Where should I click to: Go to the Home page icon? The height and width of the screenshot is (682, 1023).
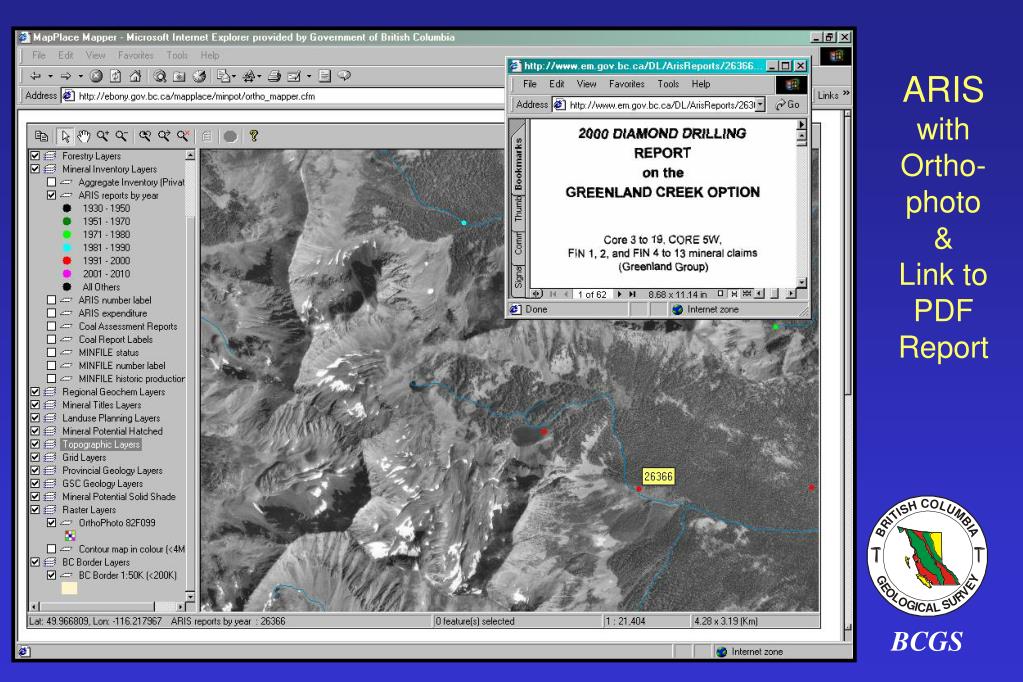coord(135,76)
